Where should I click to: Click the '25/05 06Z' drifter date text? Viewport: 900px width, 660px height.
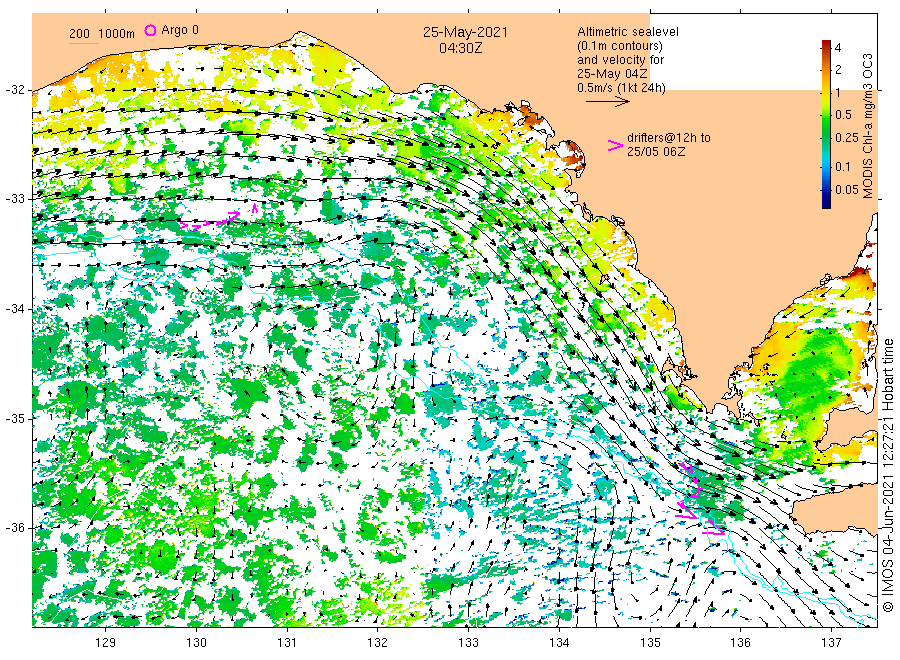pos(655,152)
